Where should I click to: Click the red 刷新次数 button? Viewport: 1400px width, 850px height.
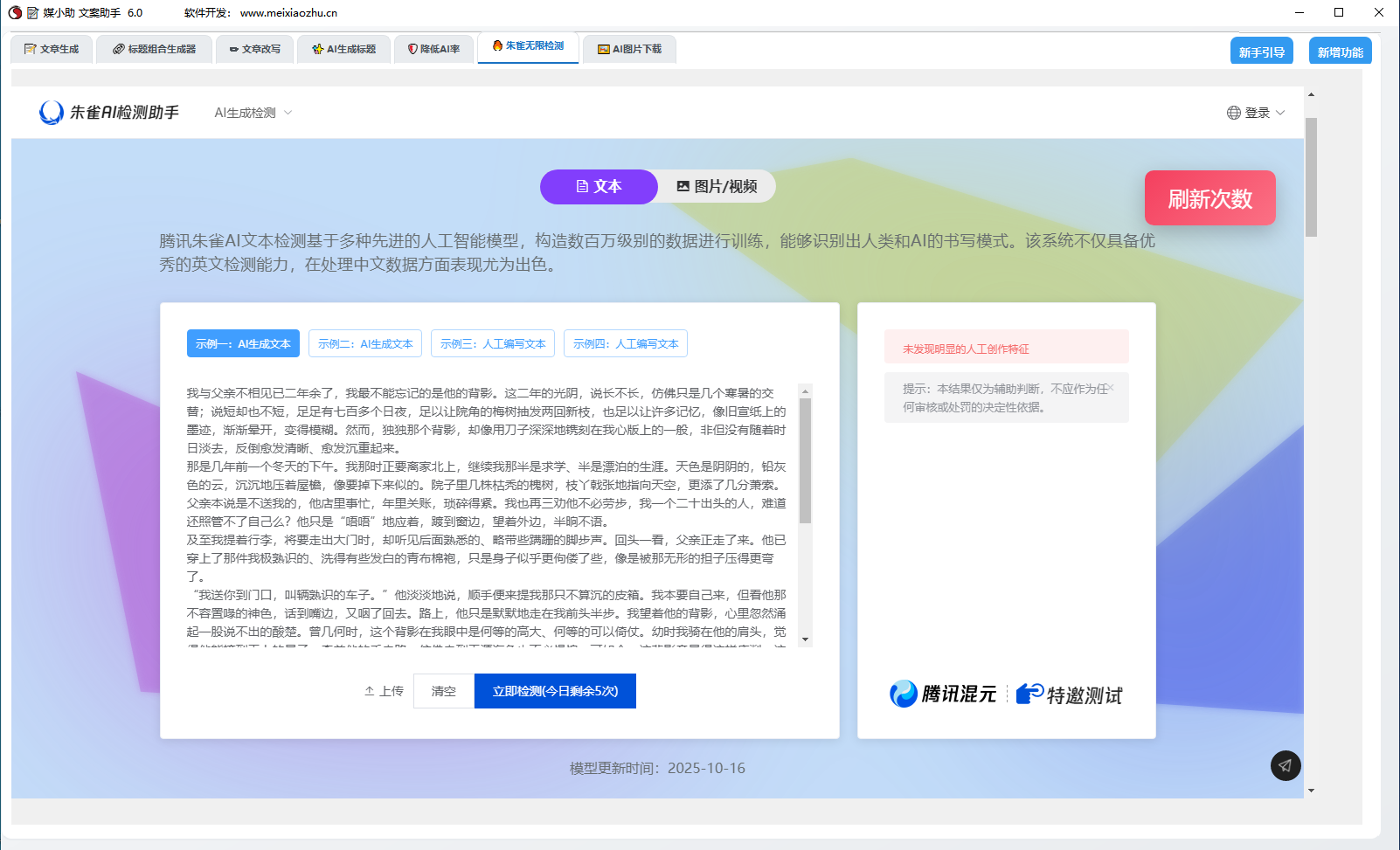[x=1209, y=198]
